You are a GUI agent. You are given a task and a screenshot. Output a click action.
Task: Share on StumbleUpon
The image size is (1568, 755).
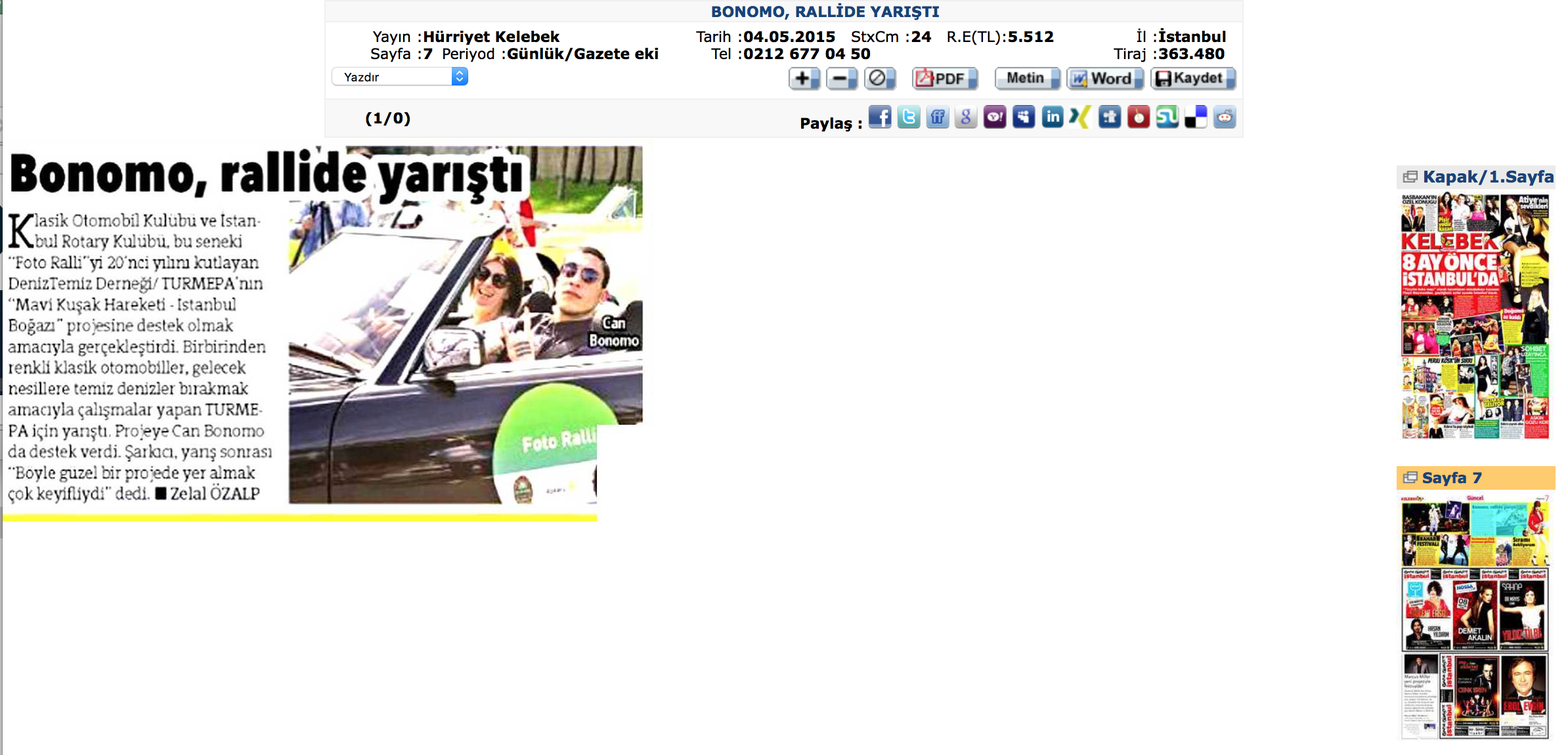pyautogui.click(x=1167, y=118)
